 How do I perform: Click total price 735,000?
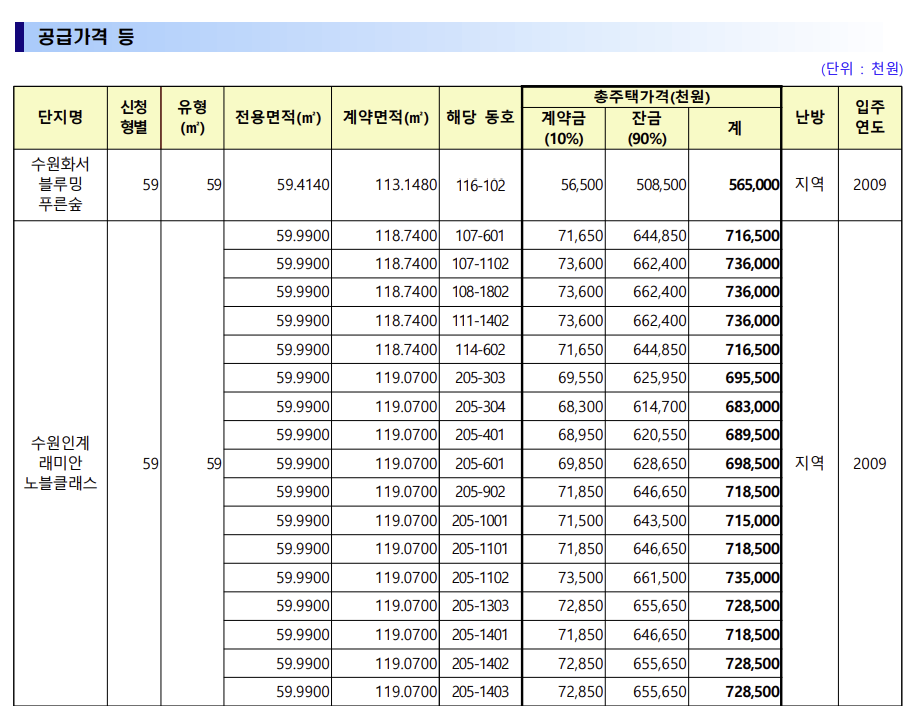[752, 578]
